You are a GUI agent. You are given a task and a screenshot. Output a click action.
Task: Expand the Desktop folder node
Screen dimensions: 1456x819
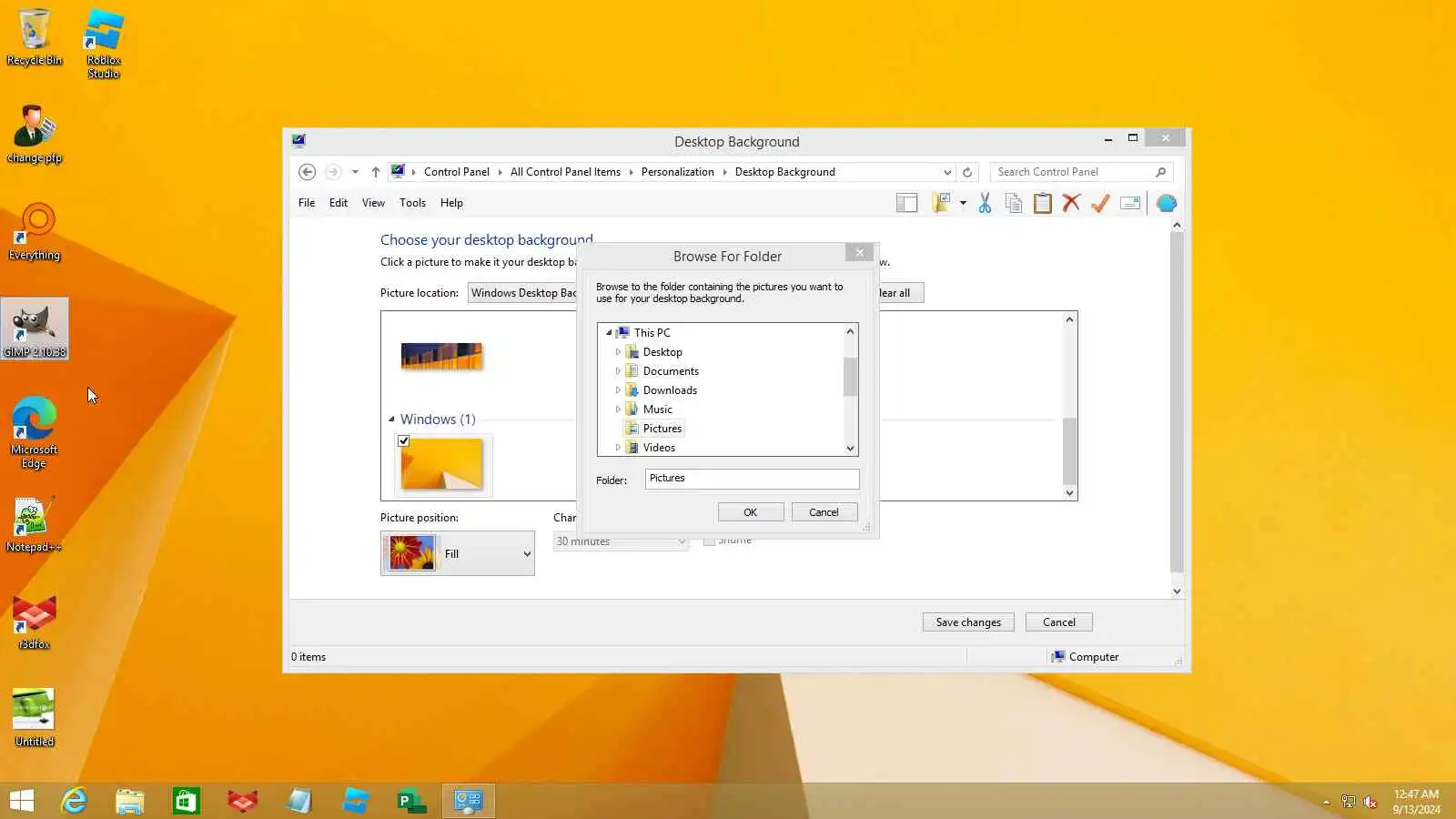tap(618, 352)
